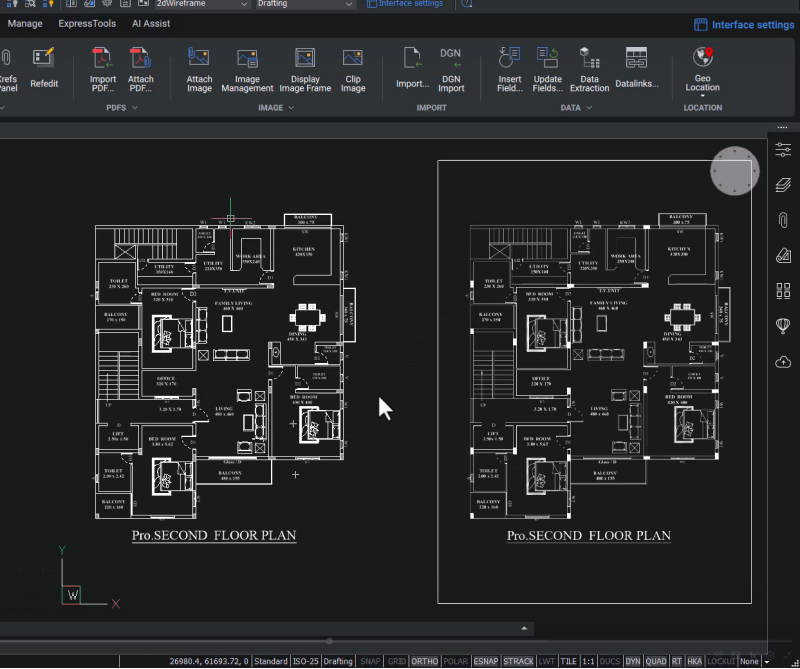Open the AI Assist tab
The width and height of the screenshot is (800, 669).
151,23
